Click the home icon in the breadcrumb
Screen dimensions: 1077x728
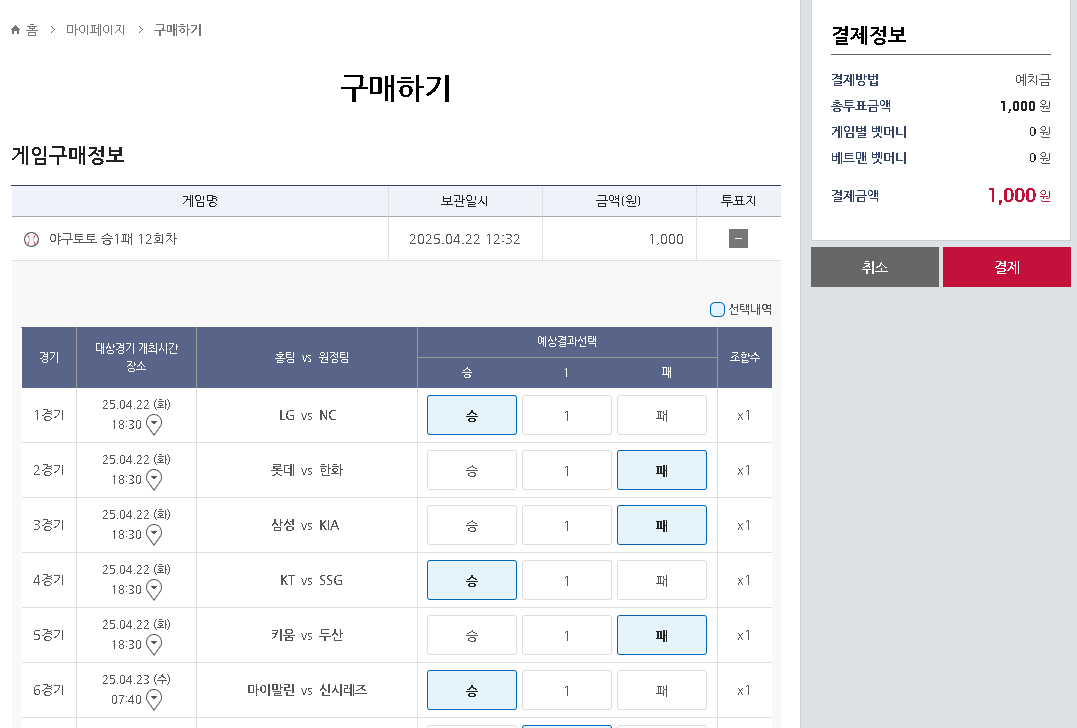pyautogui.click(x=13, y=30)
